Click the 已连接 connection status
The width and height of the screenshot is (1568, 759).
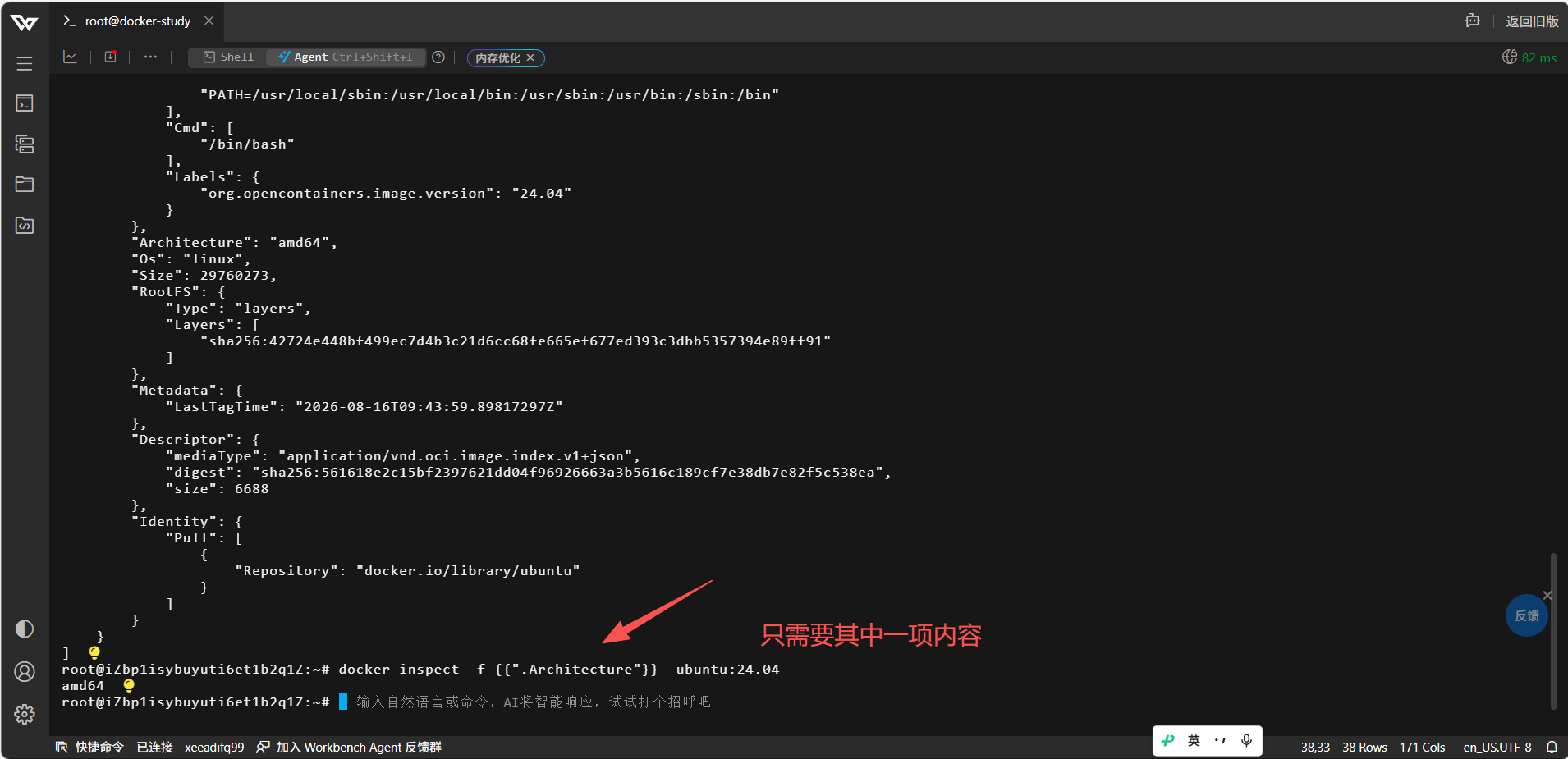coord(154,747)
